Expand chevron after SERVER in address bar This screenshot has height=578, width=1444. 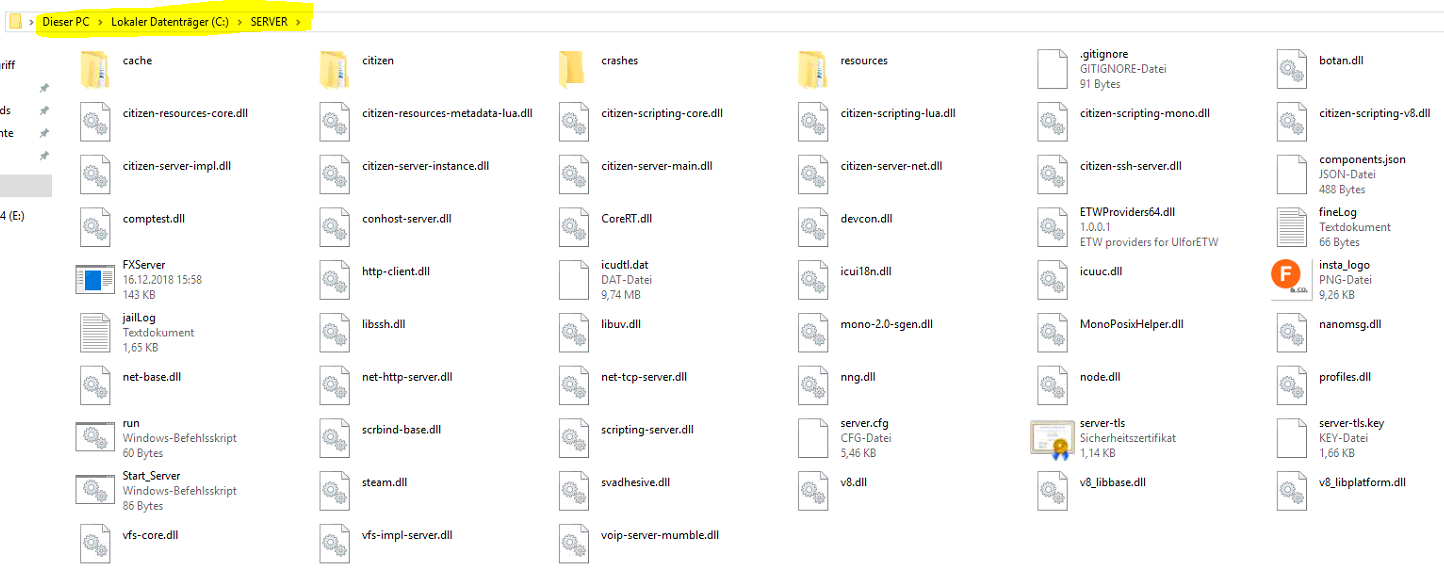point(299,22)
